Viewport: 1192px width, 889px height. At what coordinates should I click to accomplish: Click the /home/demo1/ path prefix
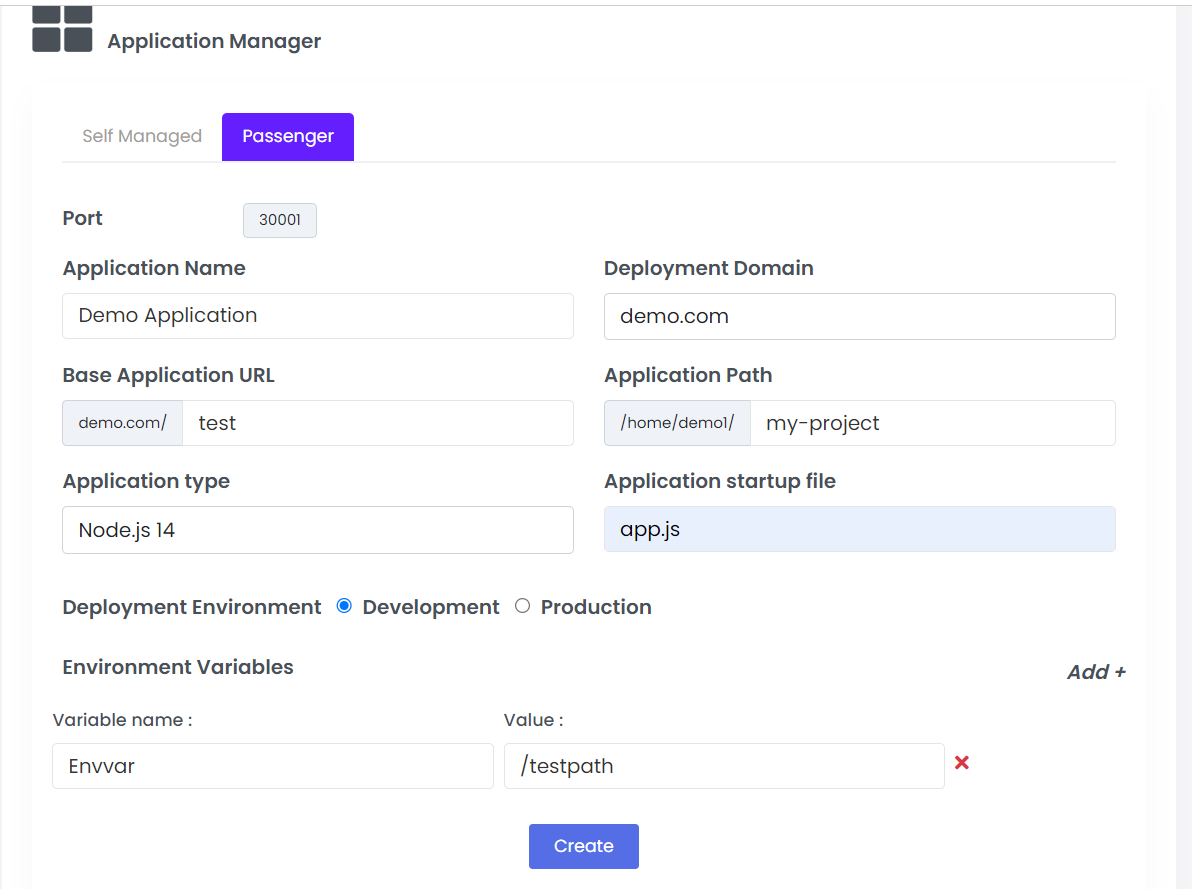pos(677,423)
